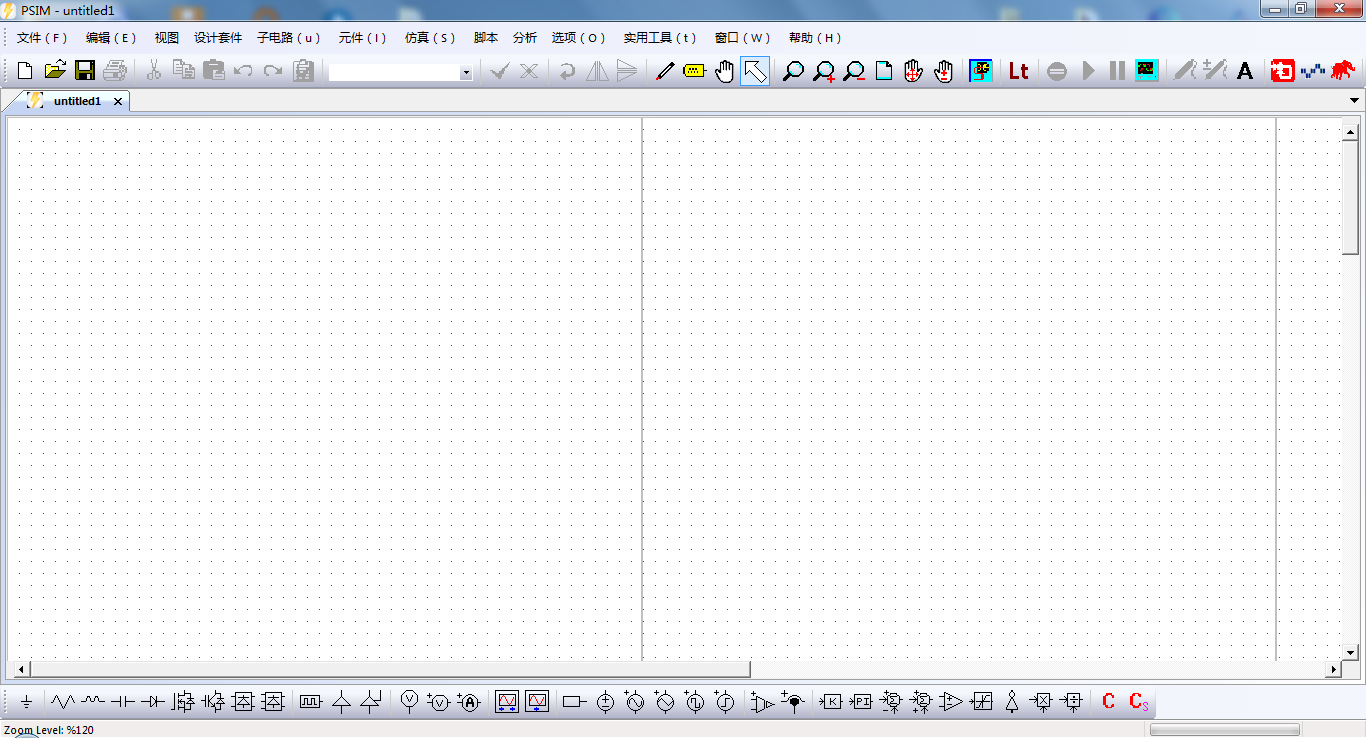The image size is (1366, 738).
Task: Insert the simplified Cs block
Action: [1139, 702]
